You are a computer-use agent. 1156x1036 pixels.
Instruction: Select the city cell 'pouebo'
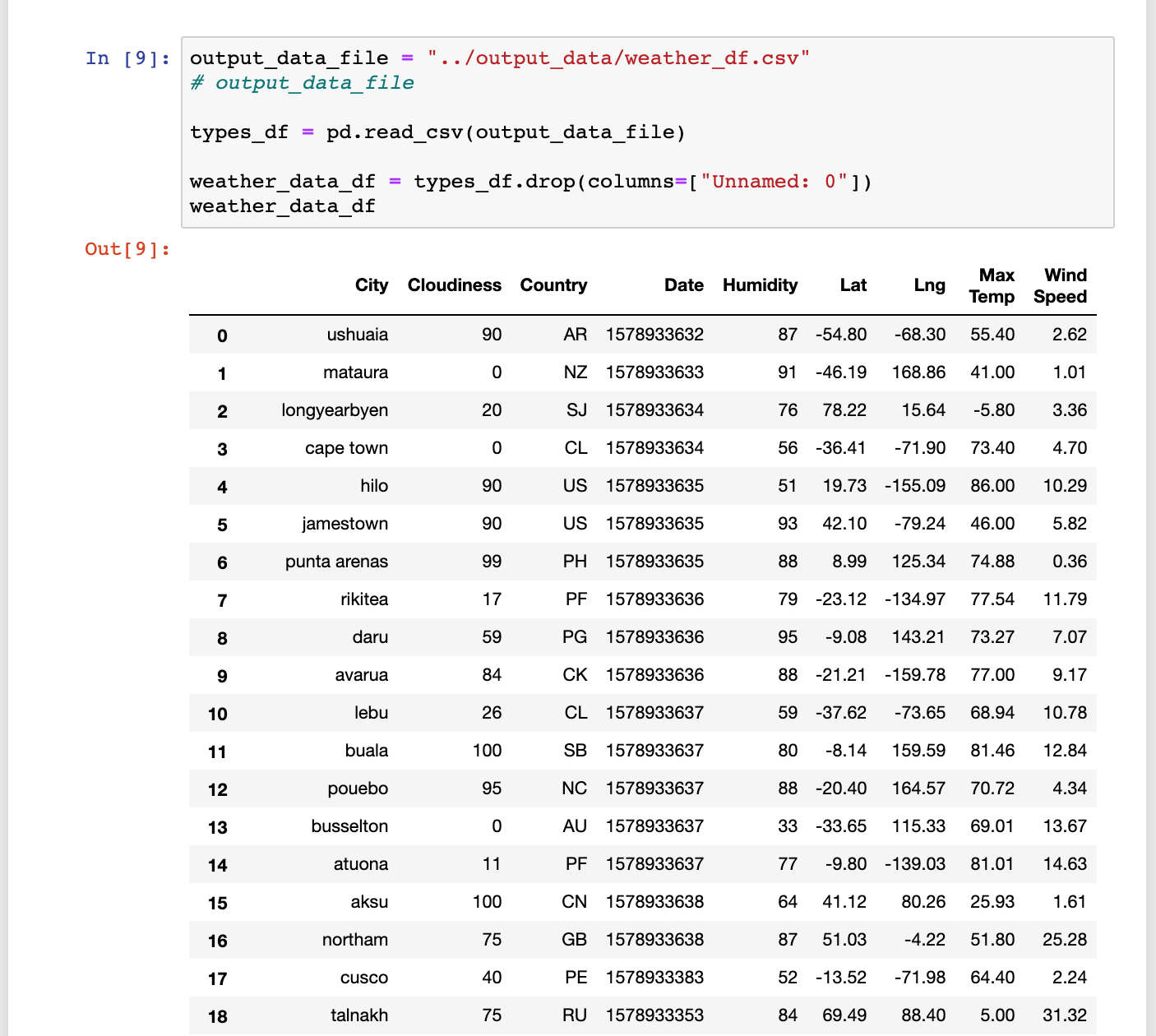click(x=358, y=789)
